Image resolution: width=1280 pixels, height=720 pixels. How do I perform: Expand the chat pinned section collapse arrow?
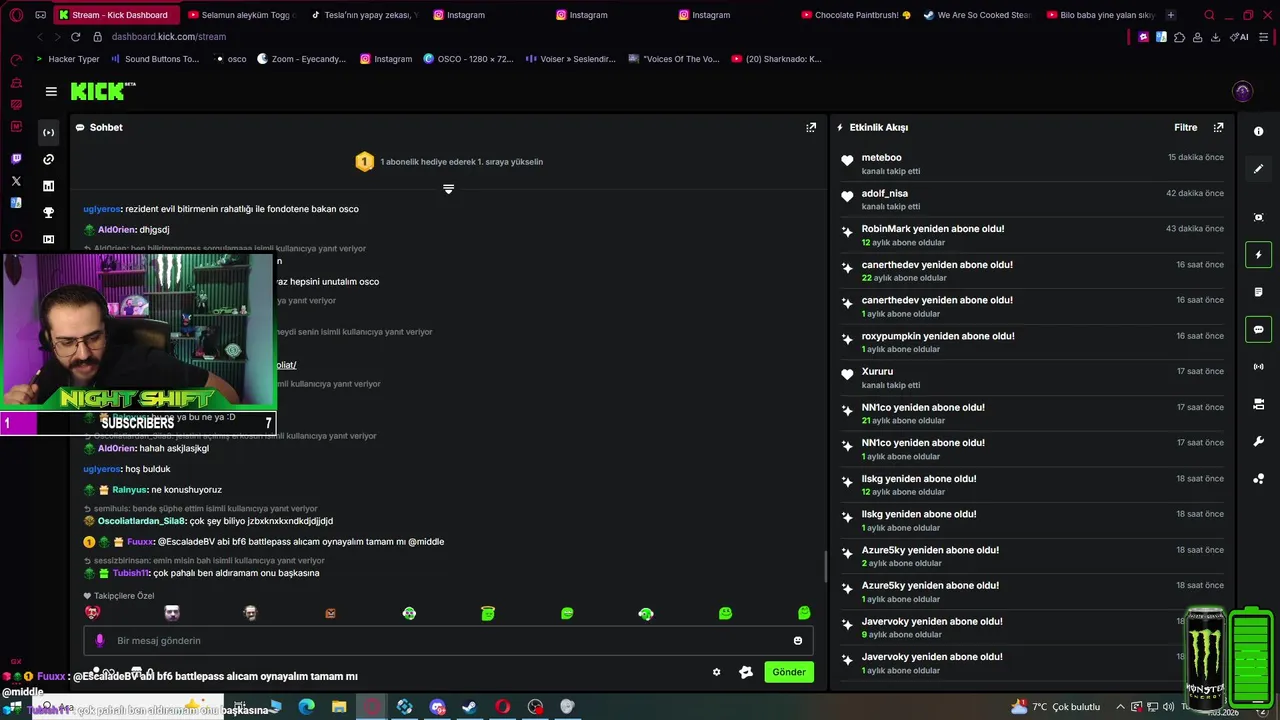[x=448, y=189]
